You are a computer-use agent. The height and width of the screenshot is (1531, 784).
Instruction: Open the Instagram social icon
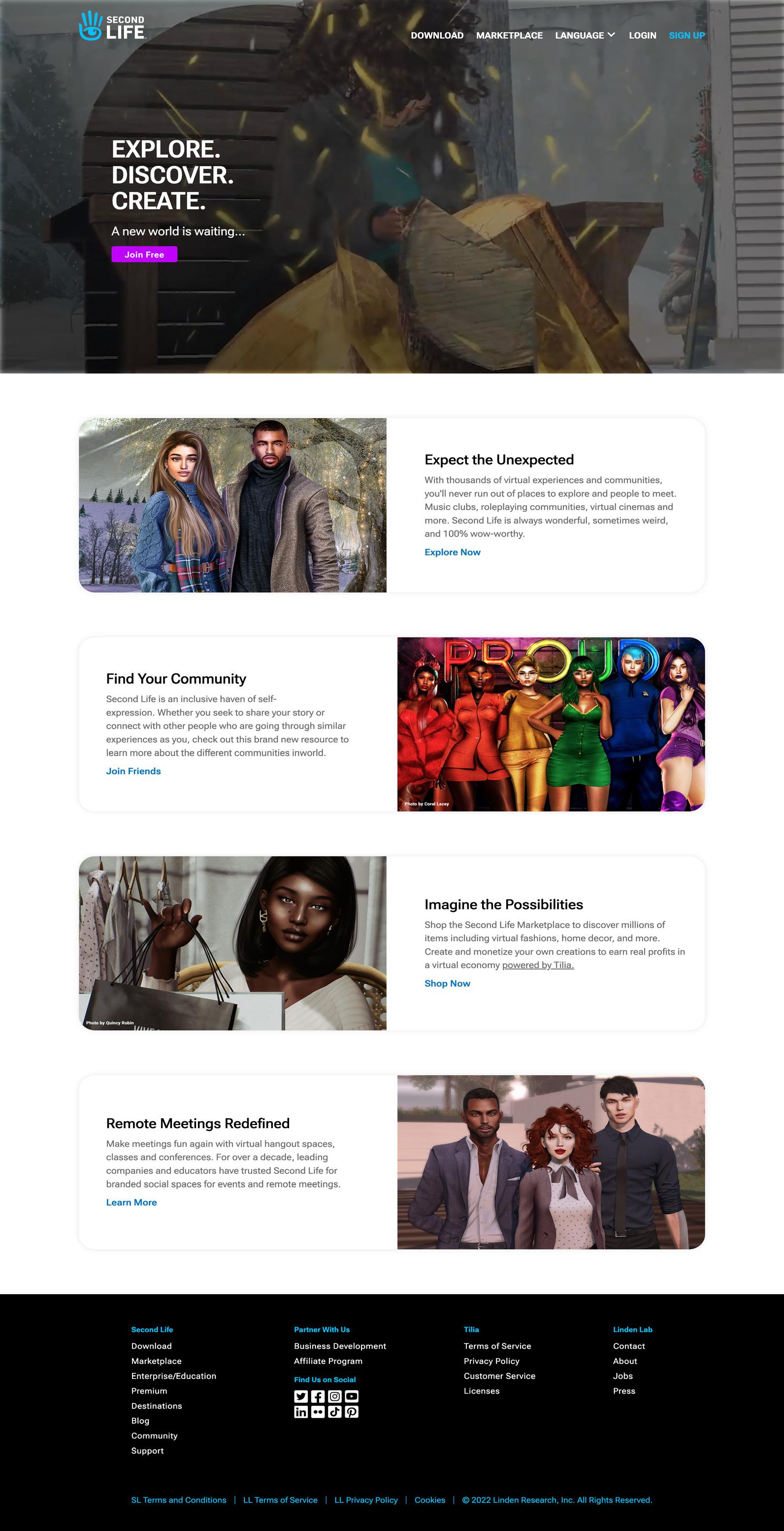tap(335, 1397)
